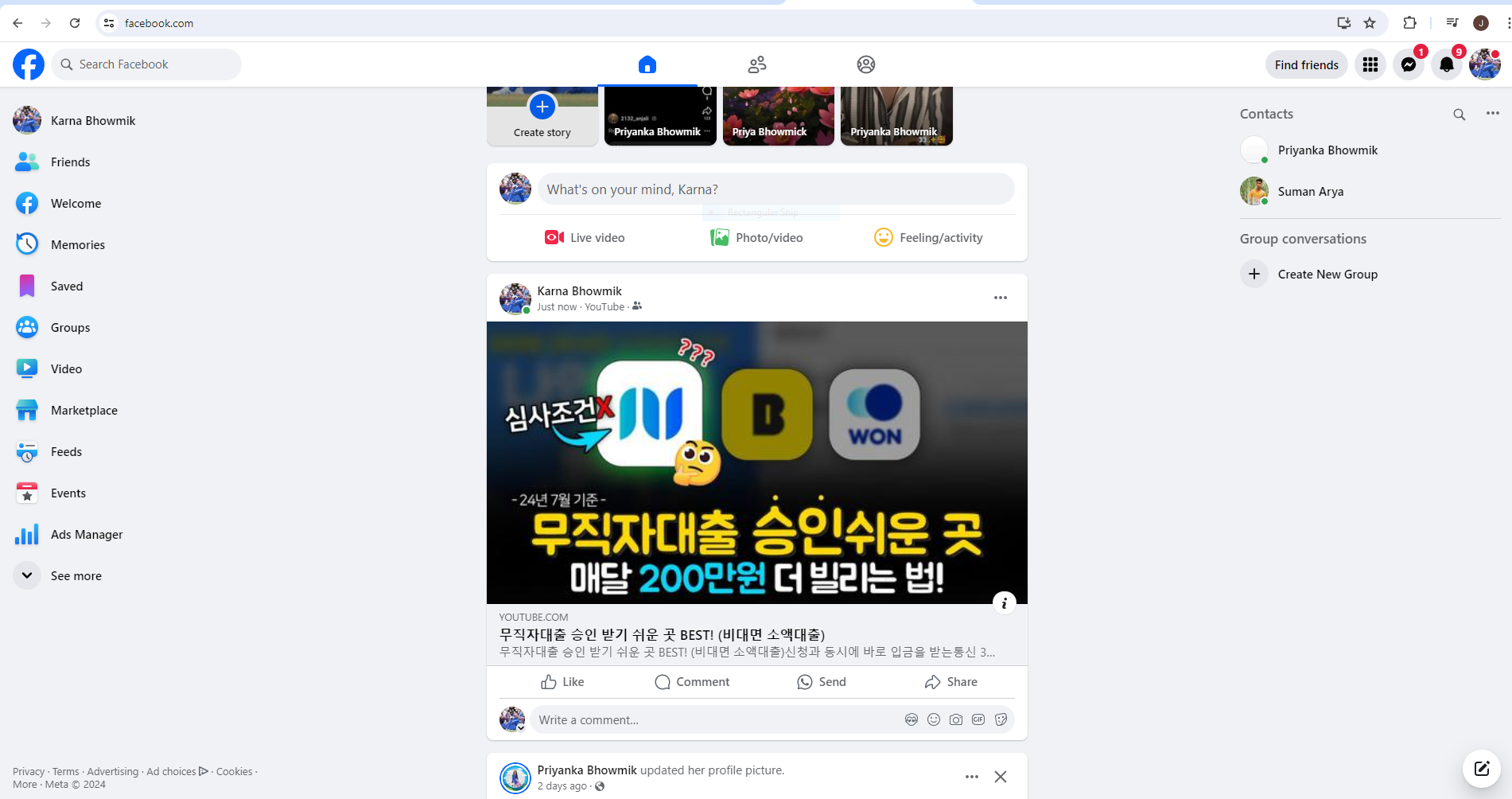Click the info icon on the link preview
1512x799 pixels.
click(1005, 603)
